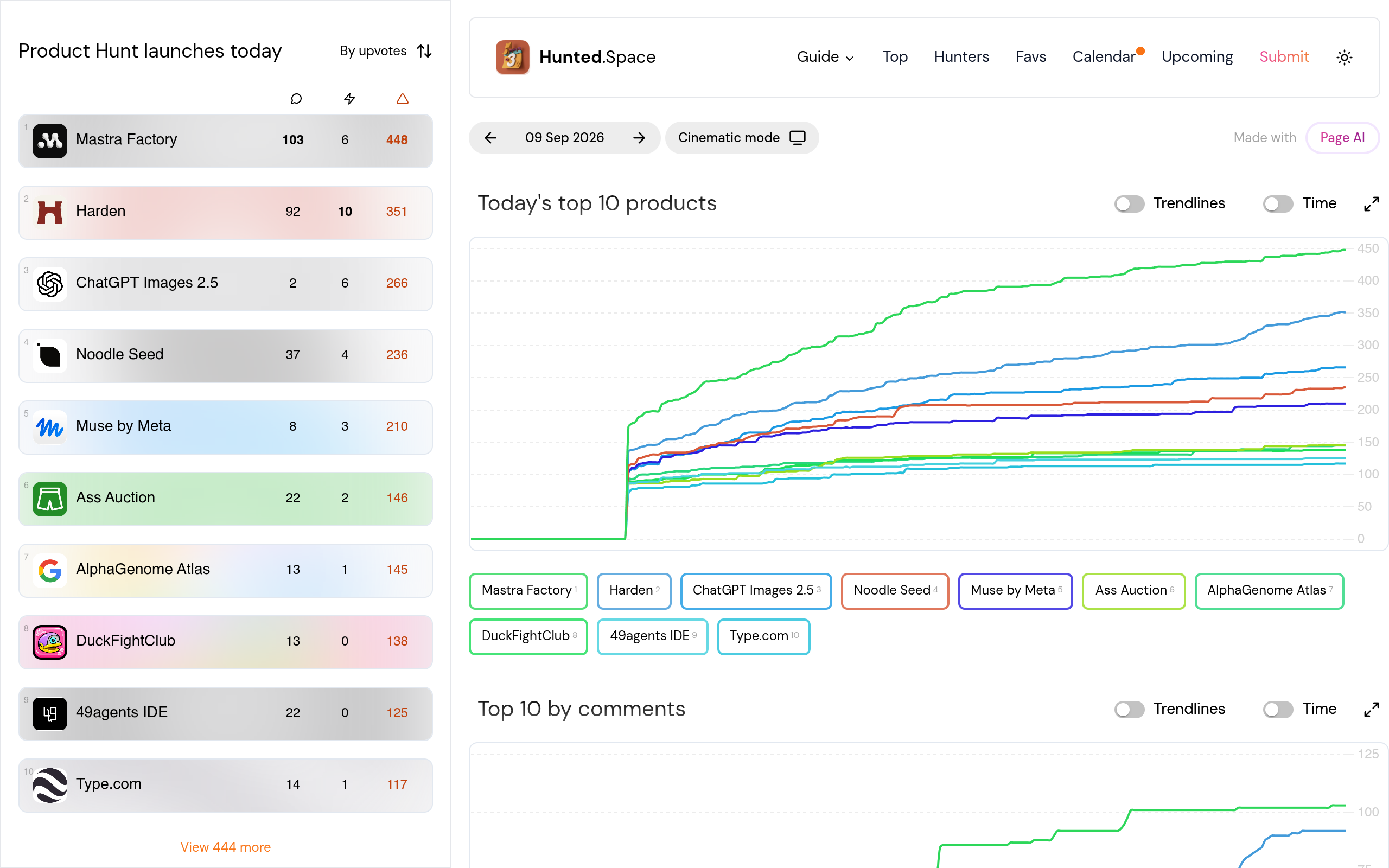This screenshot has height=868, width=1389.
Task: Click the lightning bolt column icon
Action: click(349, 99)
